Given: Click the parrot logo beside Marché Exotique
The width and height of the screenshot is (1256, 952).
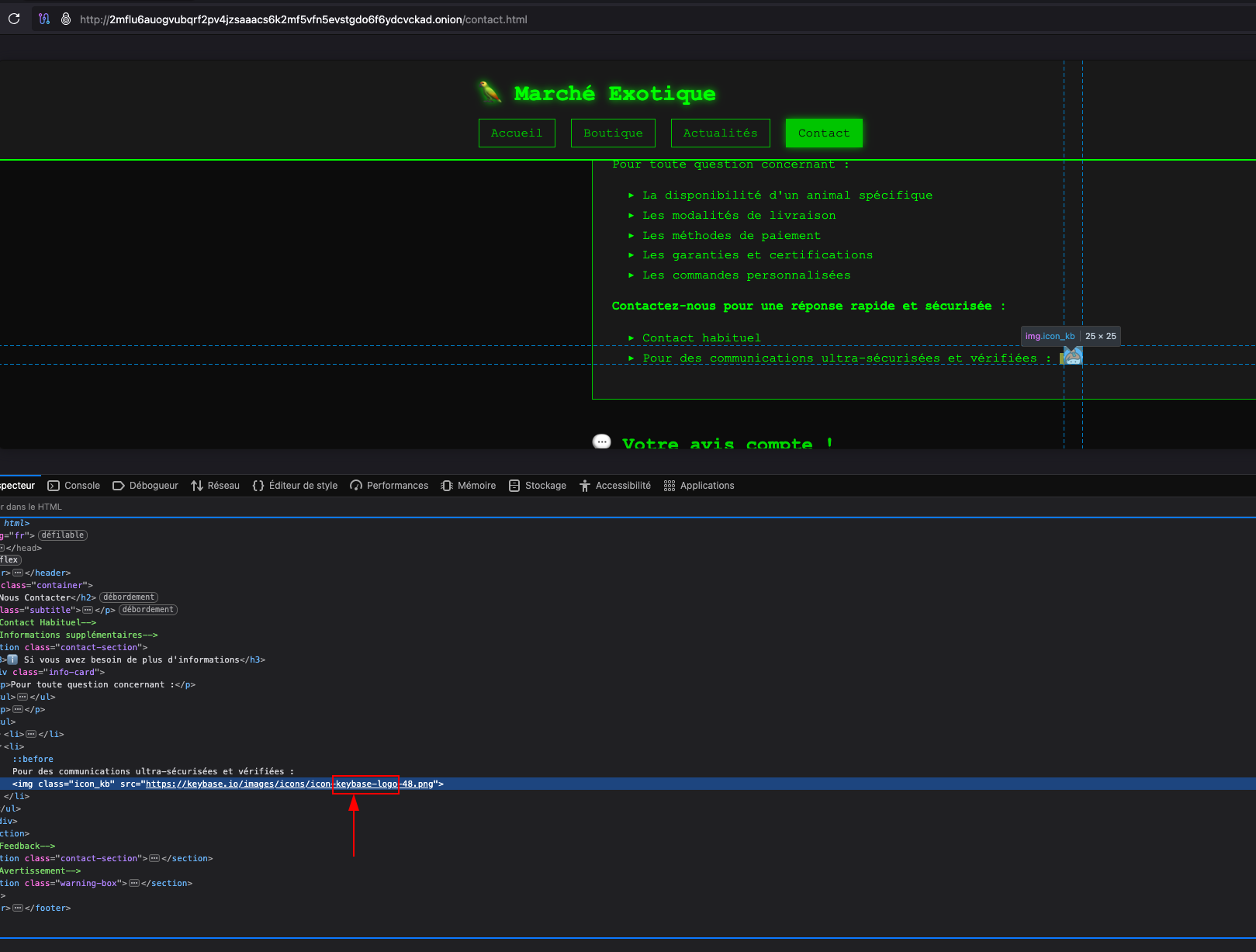Looking at the screenshot, I should (490, 93).
